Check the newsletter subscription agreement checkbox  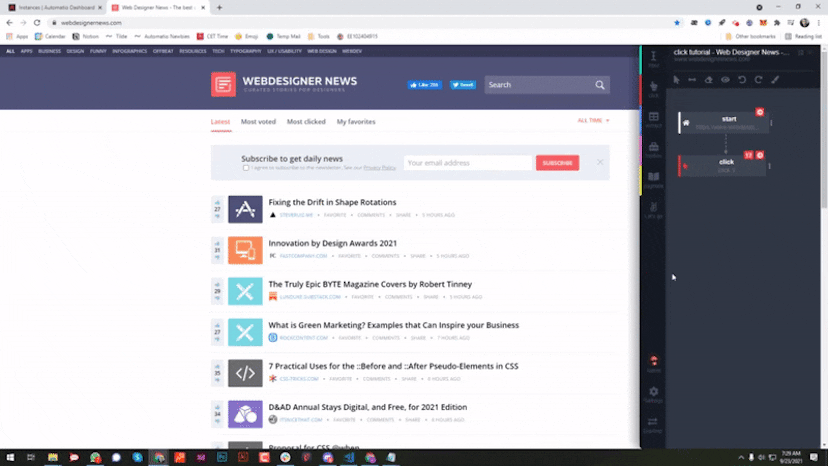246,168
